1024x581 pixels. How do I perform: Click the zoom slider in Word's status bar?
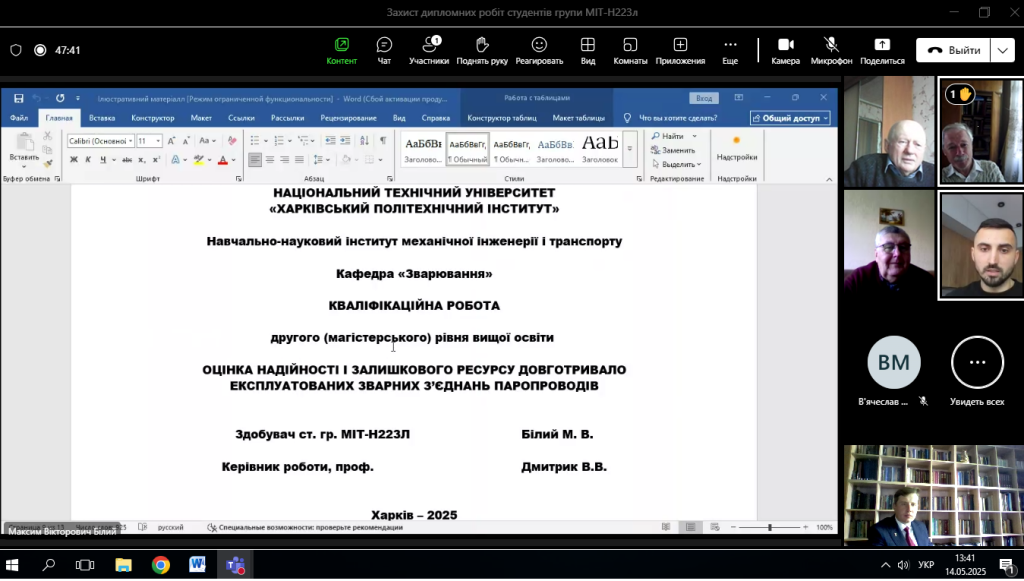770,527
